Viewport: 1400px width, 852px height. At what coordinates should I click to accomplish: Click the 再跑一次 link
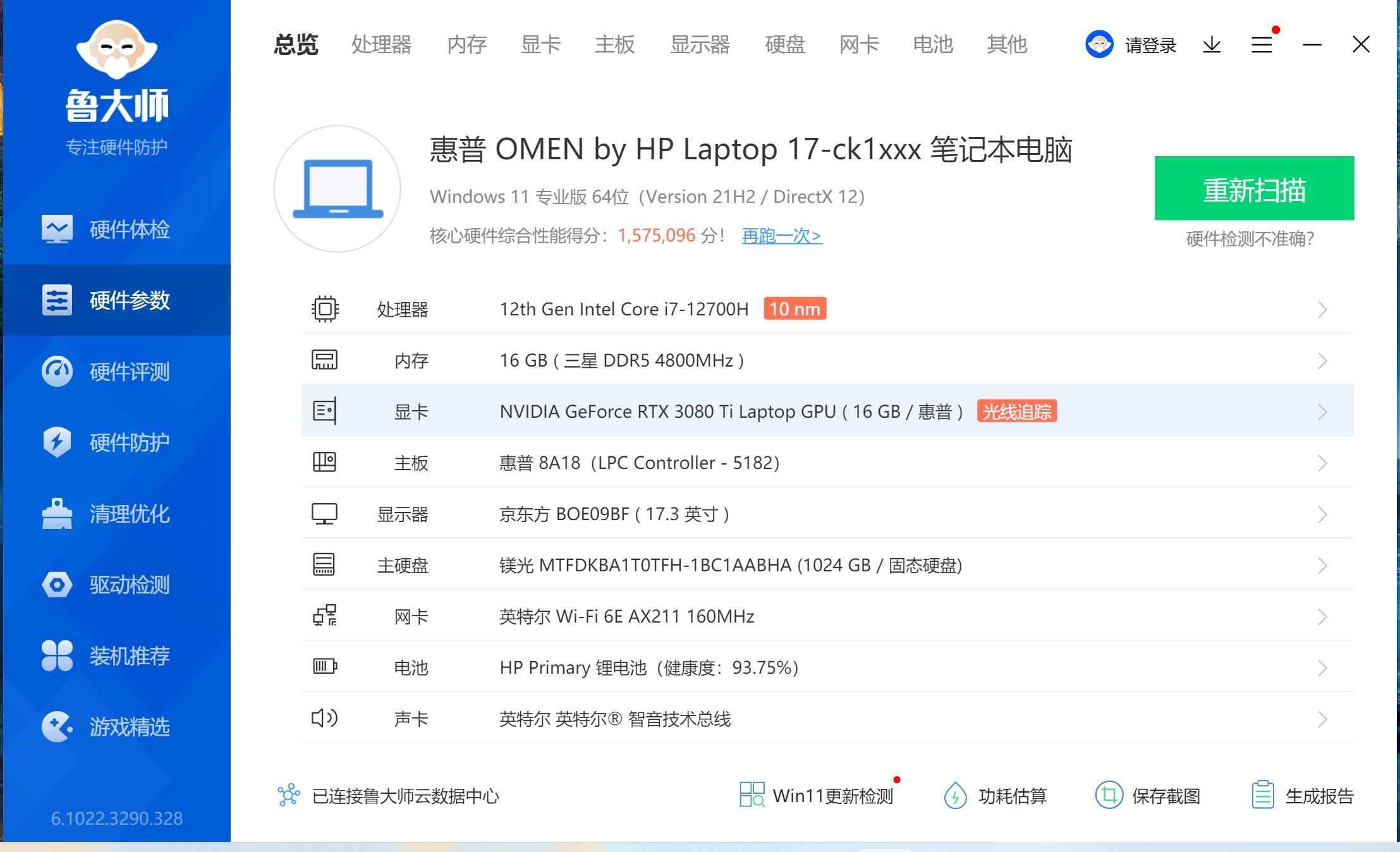click(x=782, y=236)
